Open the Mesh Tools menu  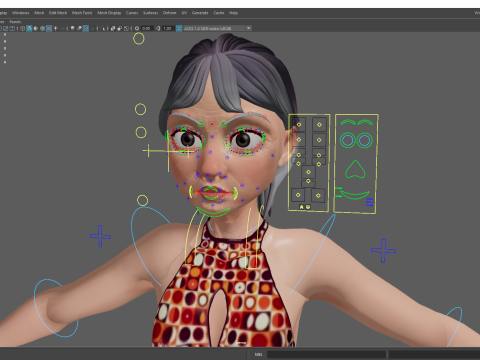(x=82, y=13)
